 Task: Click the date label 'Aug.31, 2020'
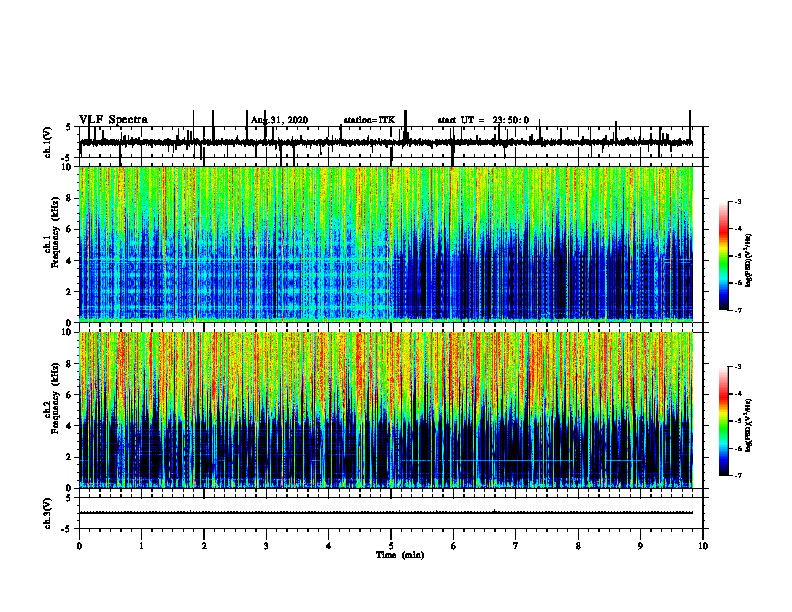279,120
